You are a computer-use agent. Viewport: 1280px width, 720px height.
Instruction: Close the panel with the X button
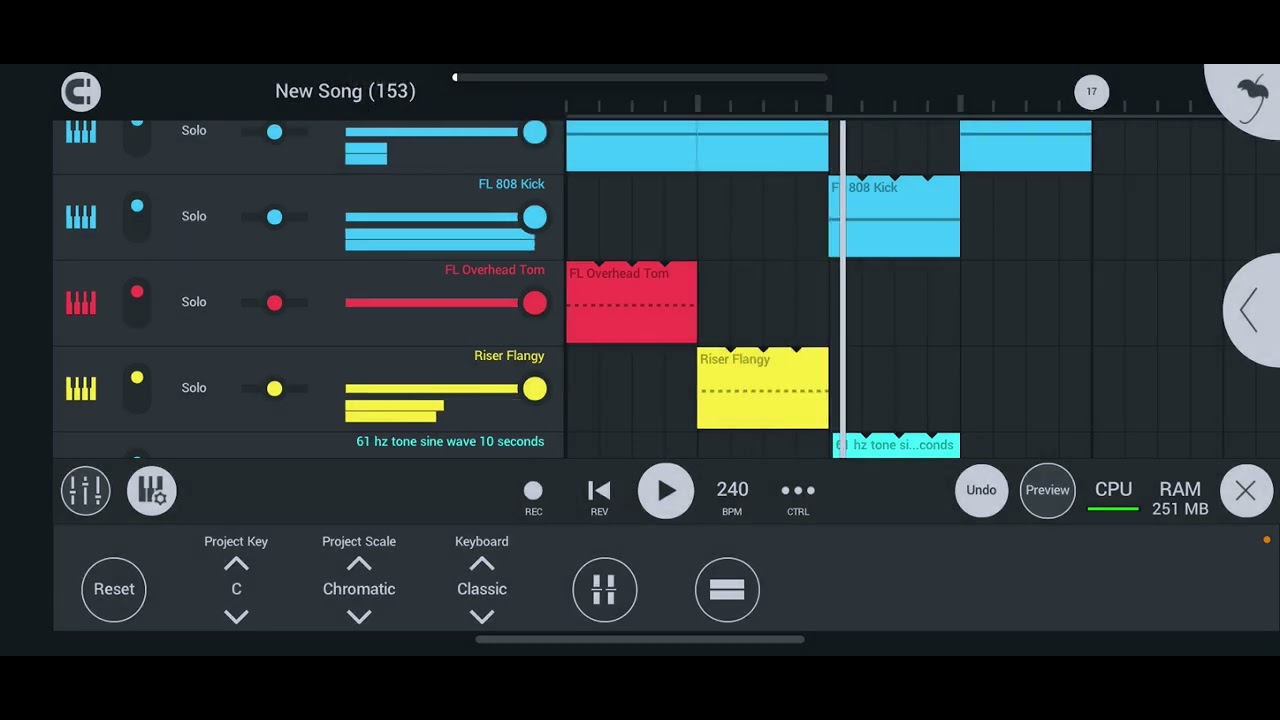pos(1246,491)
